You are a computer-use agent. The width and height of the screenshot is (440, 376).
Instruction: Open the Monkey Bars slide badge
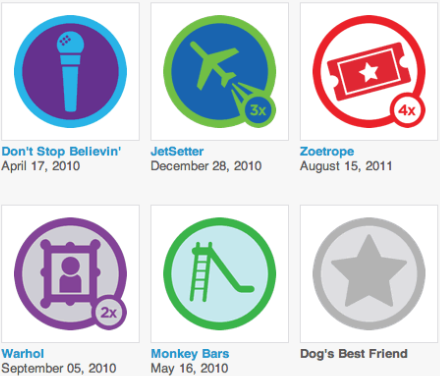[x=220, y=274]
